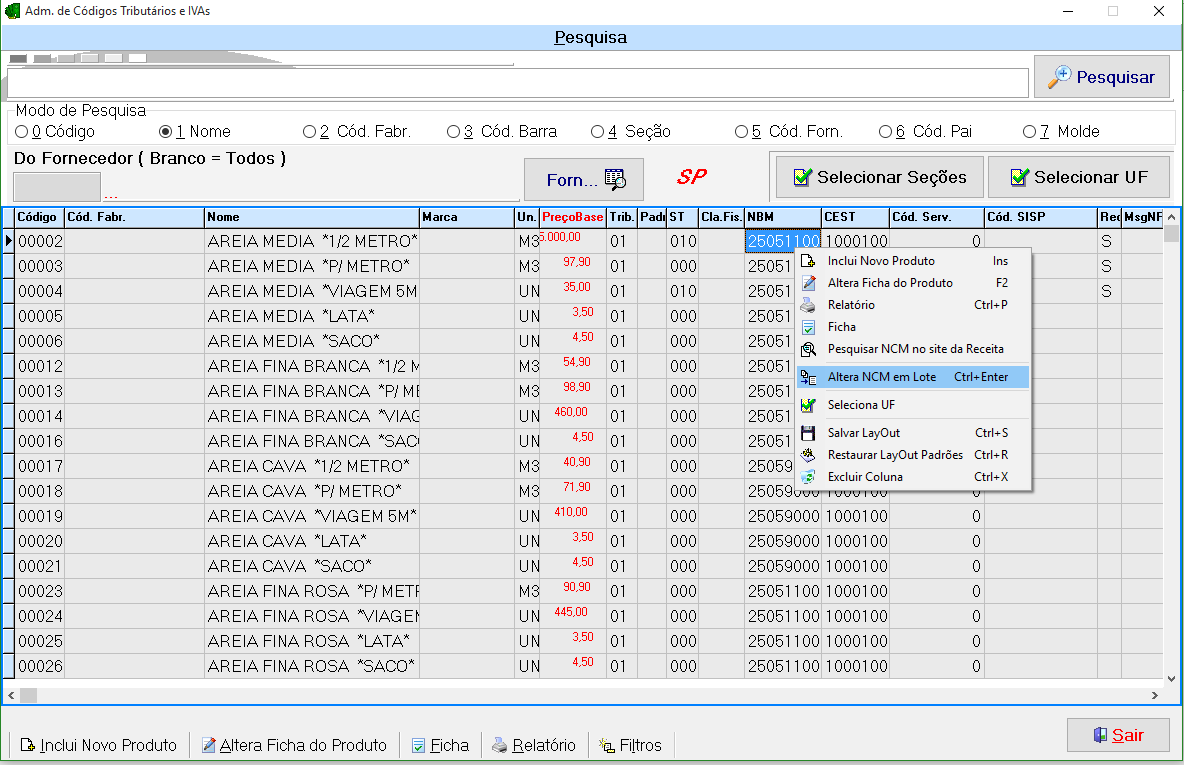This screenshot has height=765, width=1184.
Task: Click the search text input field
Action: point(517,82)
